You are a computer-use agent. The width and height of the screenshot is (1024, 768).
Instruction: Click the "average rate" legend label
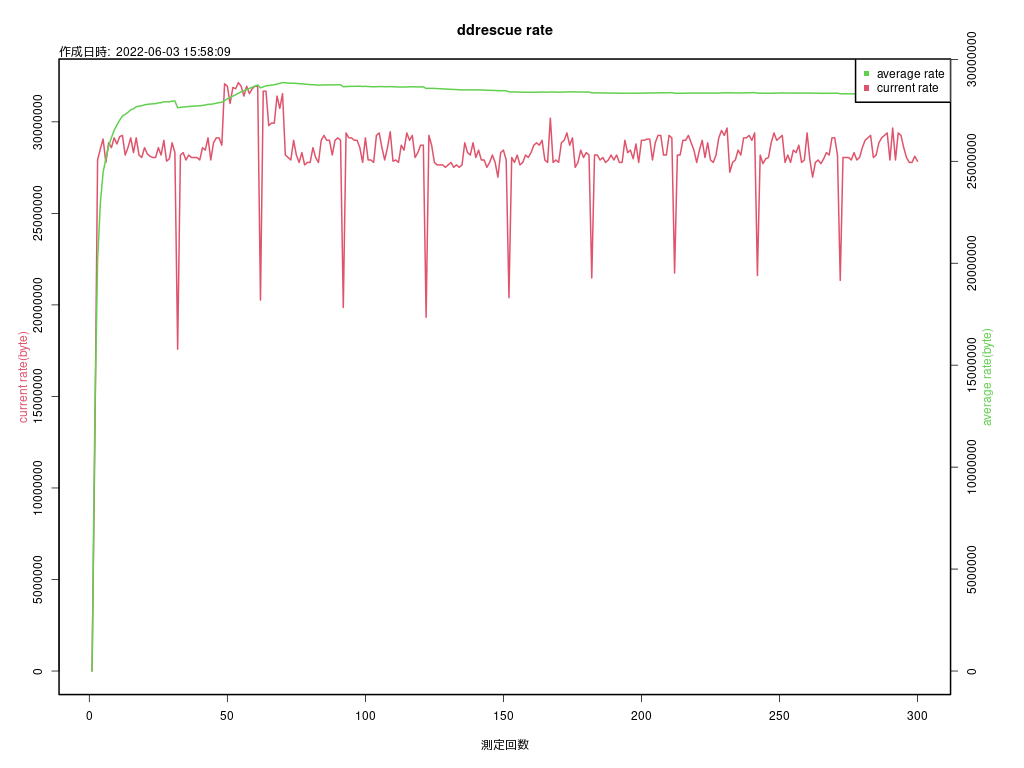pyautogui.click(x=910, y=74)
